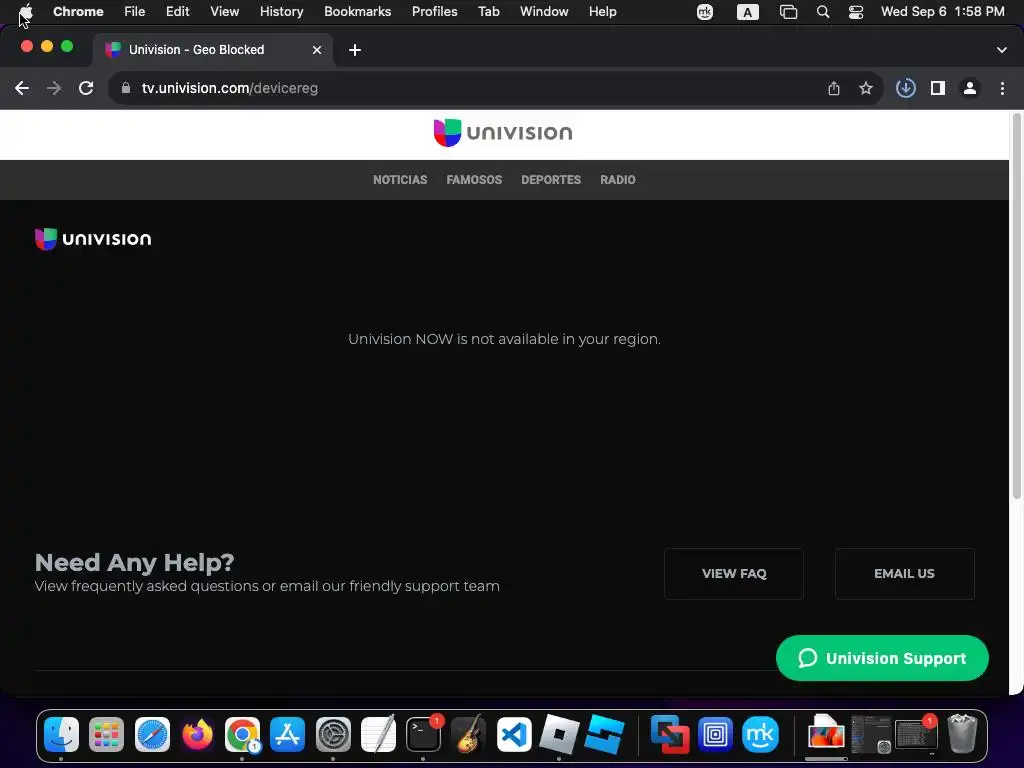Open the Chrome downloads indicator
The image size is (1024, 768).
pyautogui.click(x=906, y=88)
